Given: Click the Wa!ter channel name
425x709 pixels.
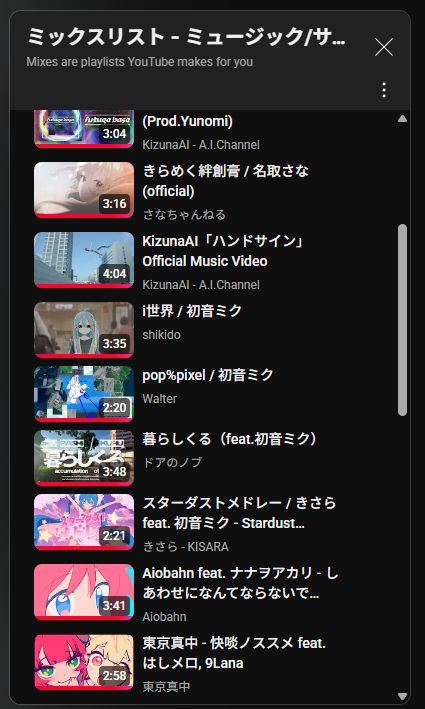Looking at the screenshot, I should click(160, 399).
